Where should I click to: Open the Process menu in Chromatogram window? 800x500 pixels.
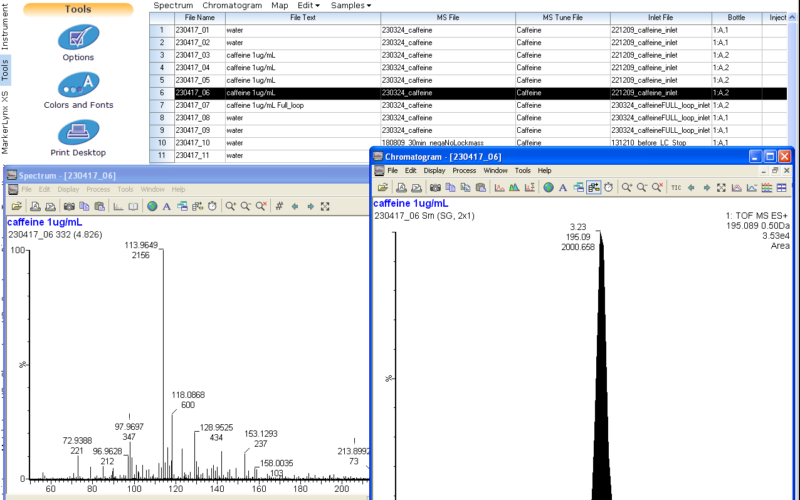[x=464, y=171]
